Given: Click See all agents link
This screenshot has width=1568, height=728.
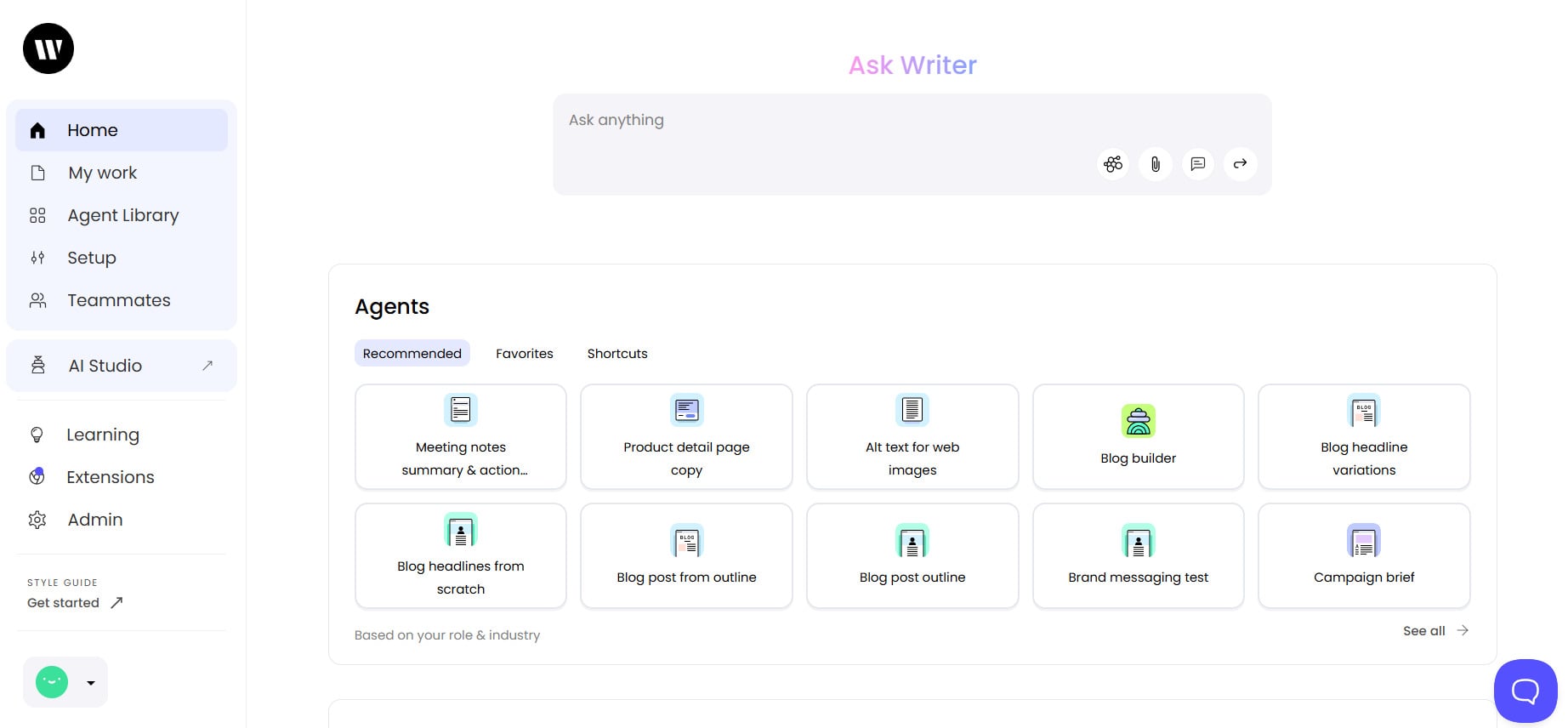Looking at the screenshot, I should [x=1424, y=631].
